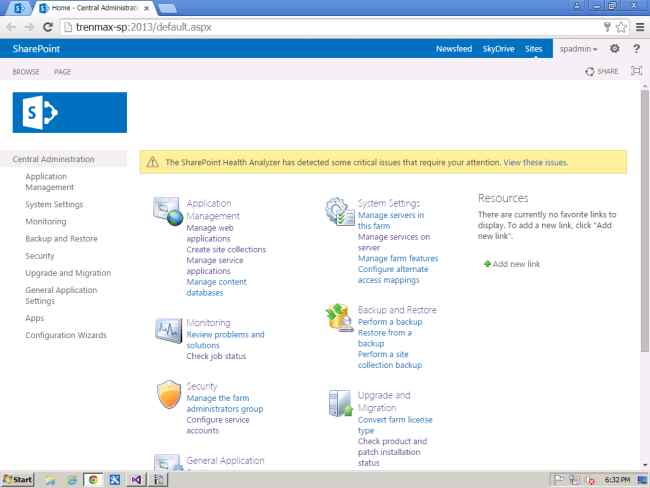This screenshot has width=650, height=488.
Task: Click the Application Management globe icon
Action: pos(168,211)
